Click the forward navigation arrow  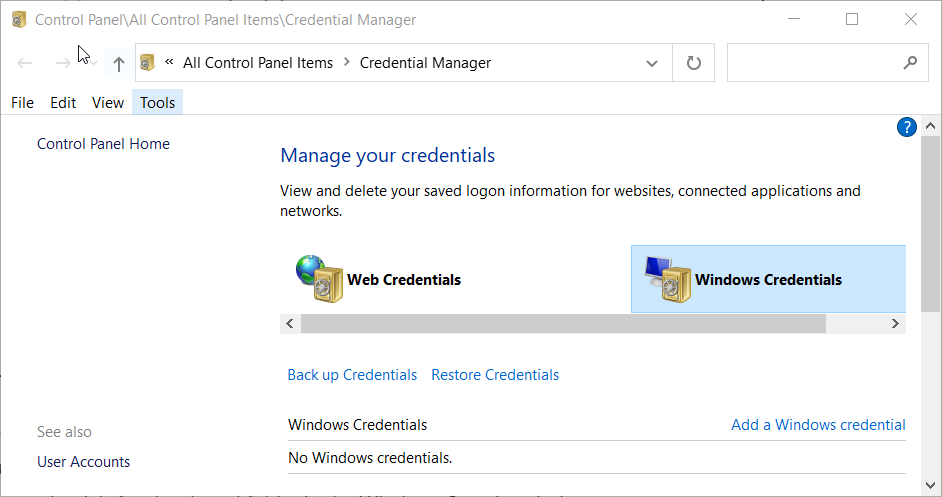tap(62, 63)
